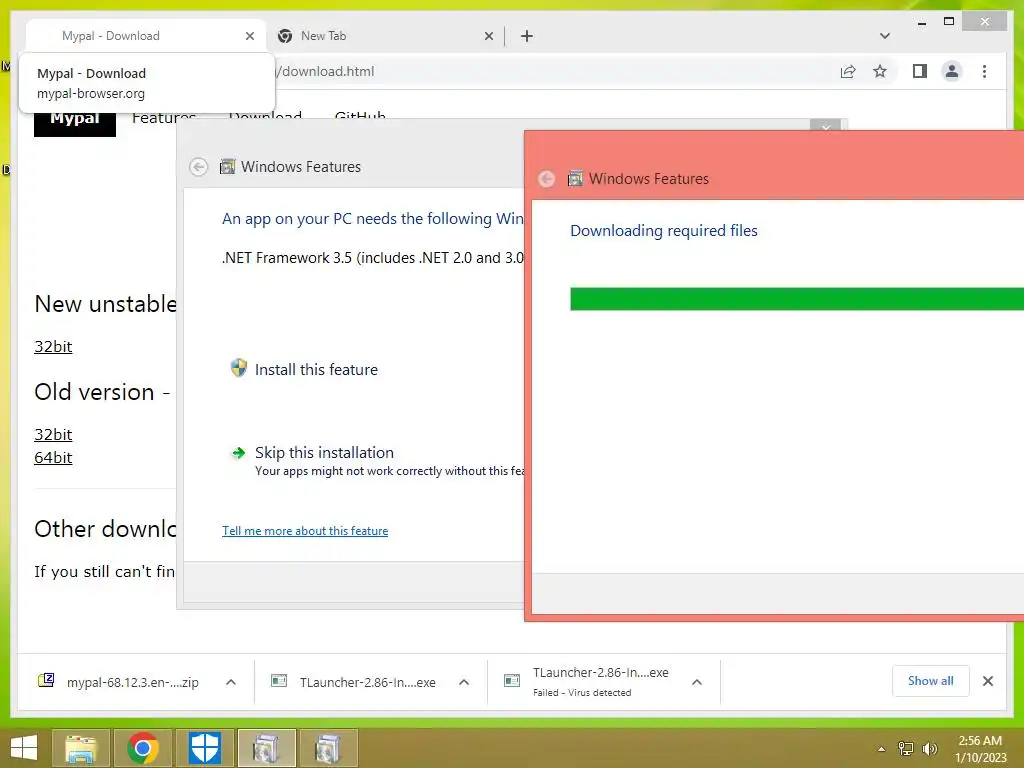The height and width of the screenshot is (768, 1024).
Task: Click the network tray icon
Action: 905,749
